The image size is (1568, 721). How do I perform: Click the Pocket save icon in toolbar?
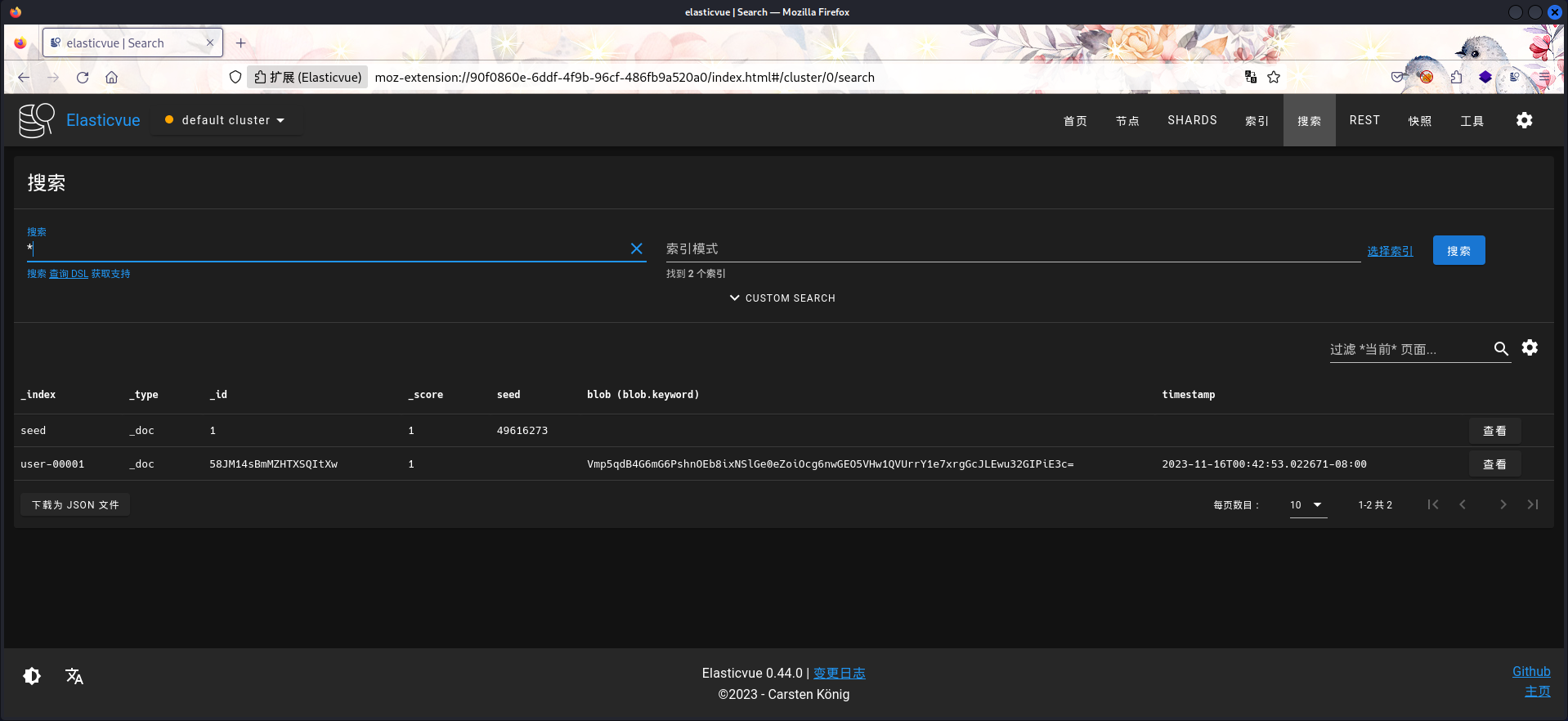(1397, 77)
